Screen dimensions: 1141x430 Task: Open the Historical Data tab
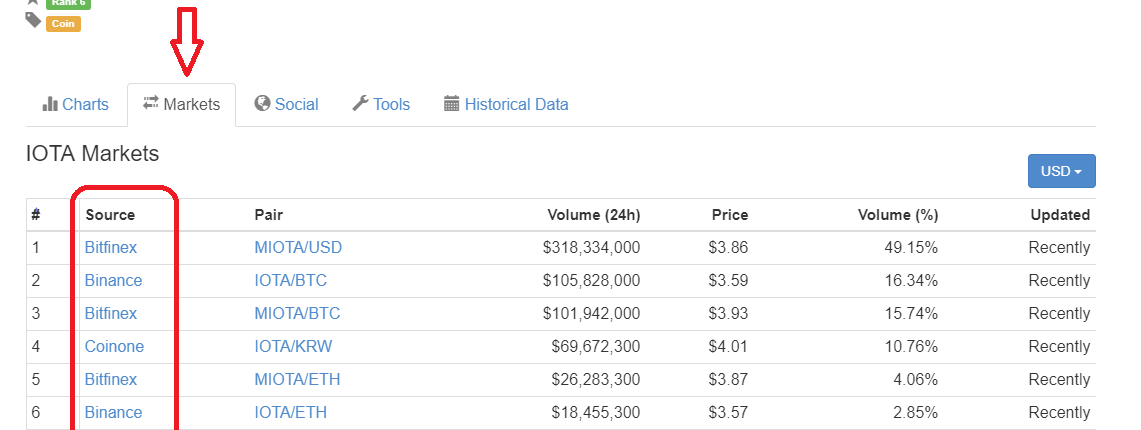click(x=516, y=104)
